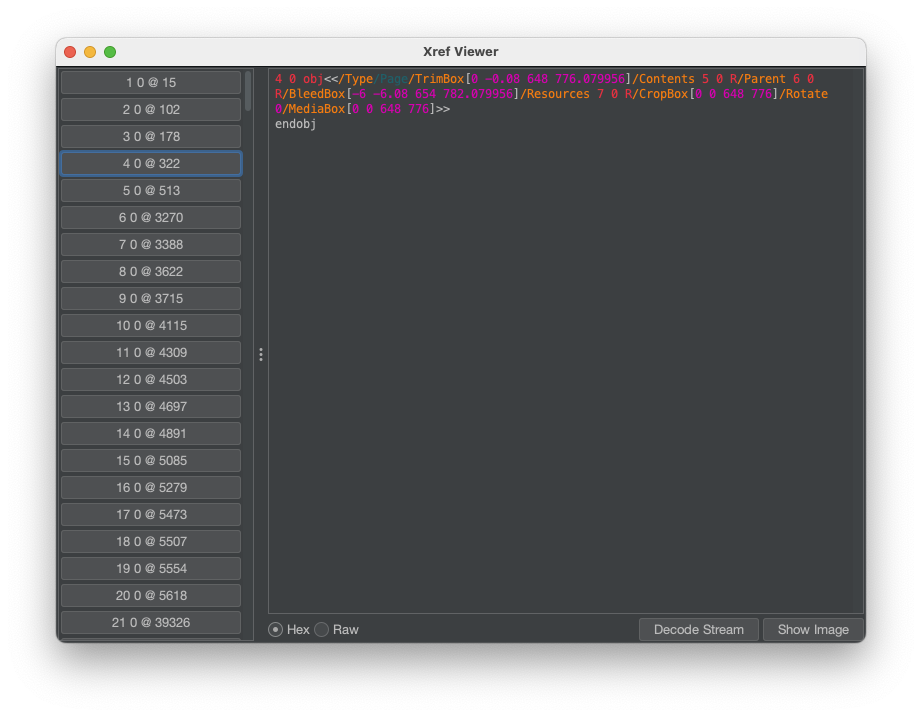Viewport: 922px width, 717px height.
Task: Select entry 12 0 @ 4503
Action: tap(150, 379)
